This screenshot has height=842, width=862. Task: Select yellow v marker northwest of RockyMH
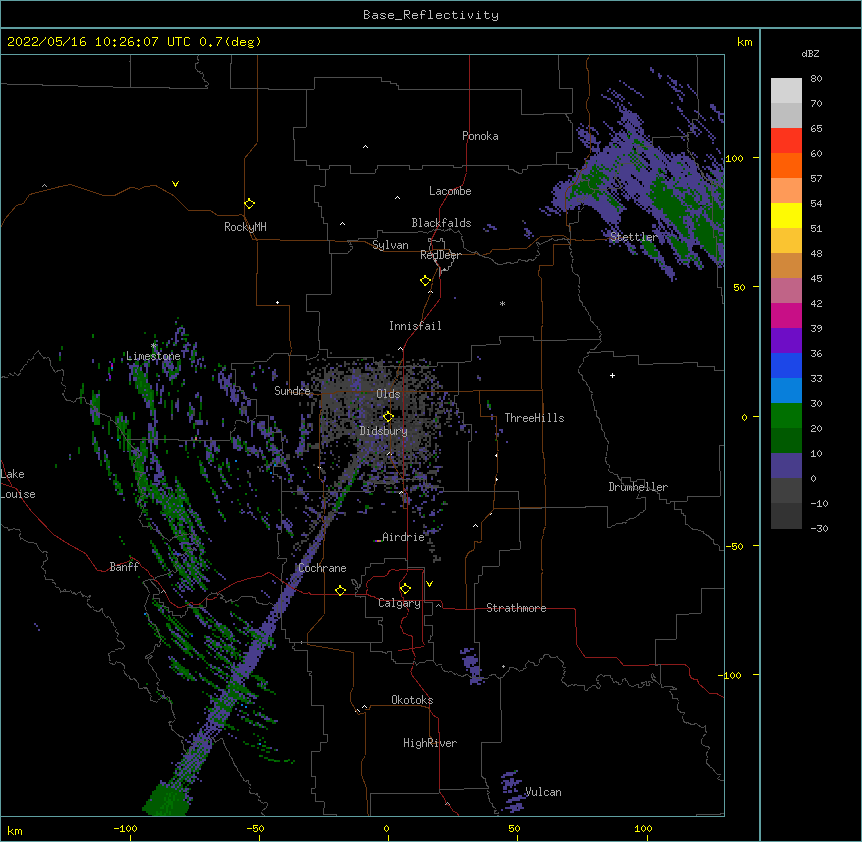coord(175,184)
